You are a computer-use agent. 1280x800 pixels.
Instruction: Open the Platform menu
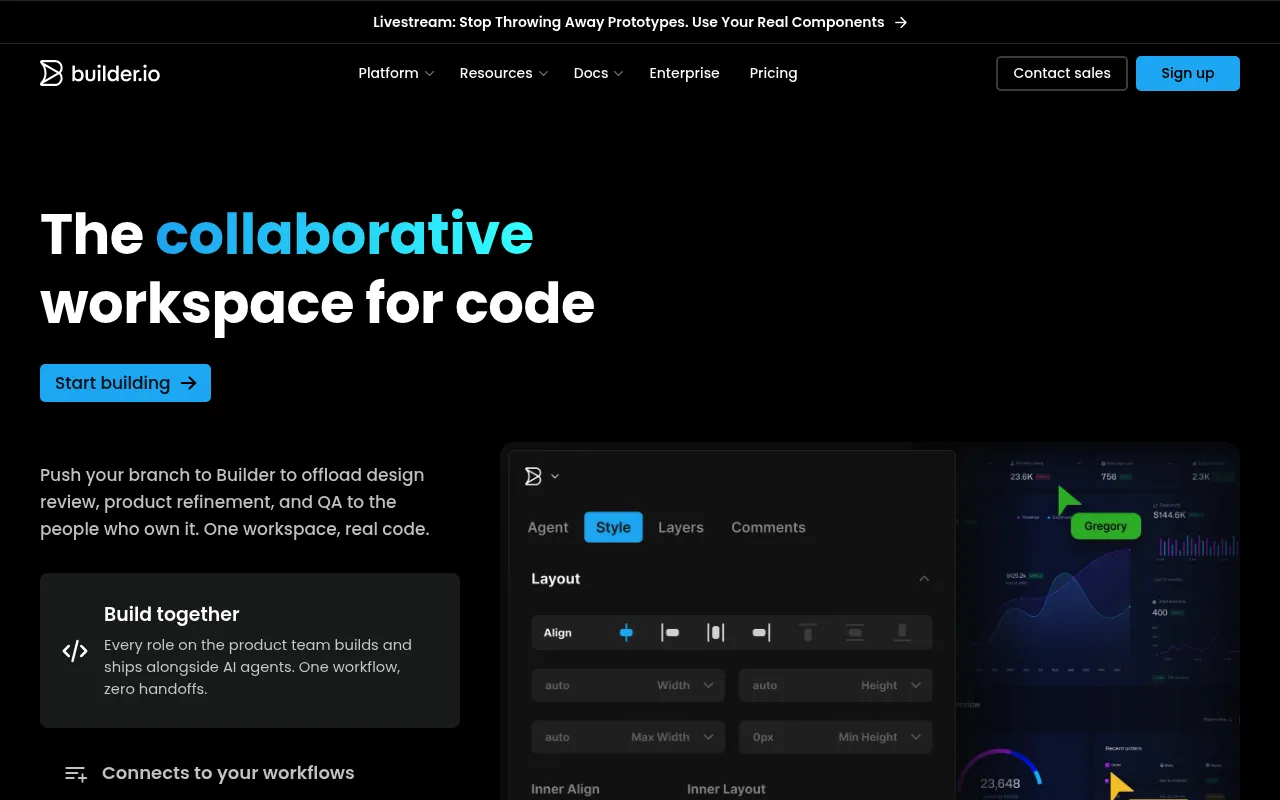tap(396, 73)
